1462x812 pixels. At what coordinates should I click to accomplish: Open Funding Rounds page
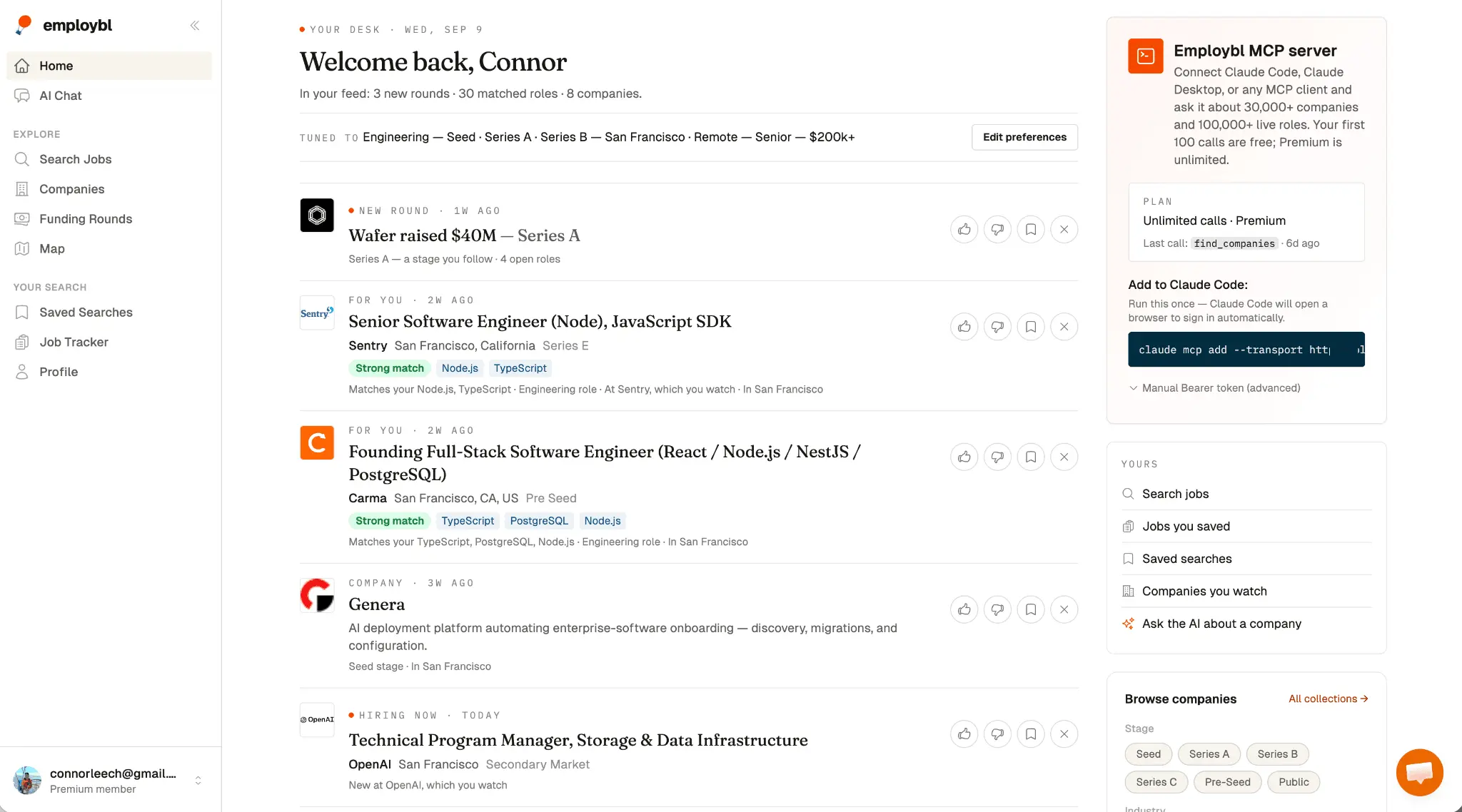point(109,219)
